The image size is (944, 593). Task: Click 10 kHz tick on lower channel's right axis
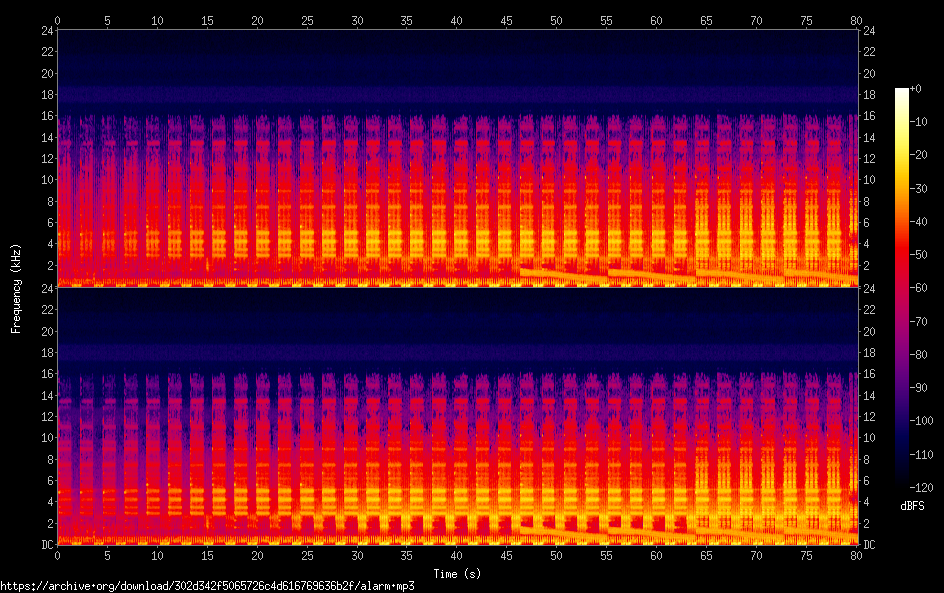click(869, 438)
